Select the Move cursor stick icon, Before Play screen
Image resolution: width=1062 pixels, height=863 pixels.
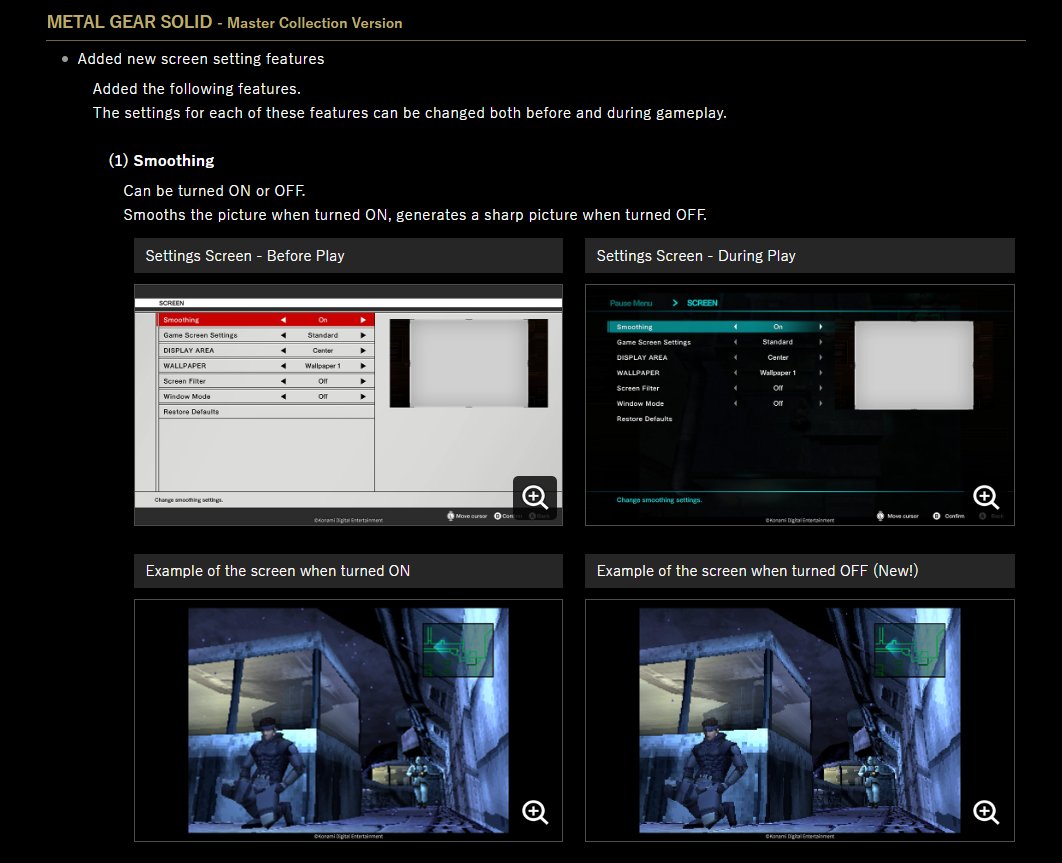(x=450, y=516)
